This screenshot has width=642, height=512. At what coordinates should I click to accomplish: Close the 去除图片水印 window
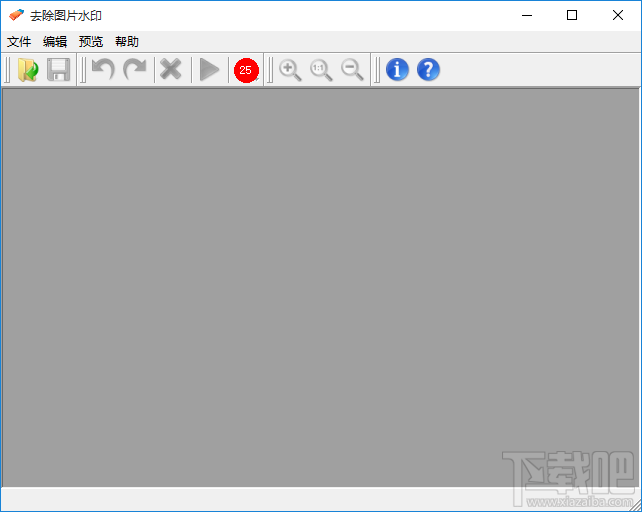pyautogui.click(x=618, y=15)
